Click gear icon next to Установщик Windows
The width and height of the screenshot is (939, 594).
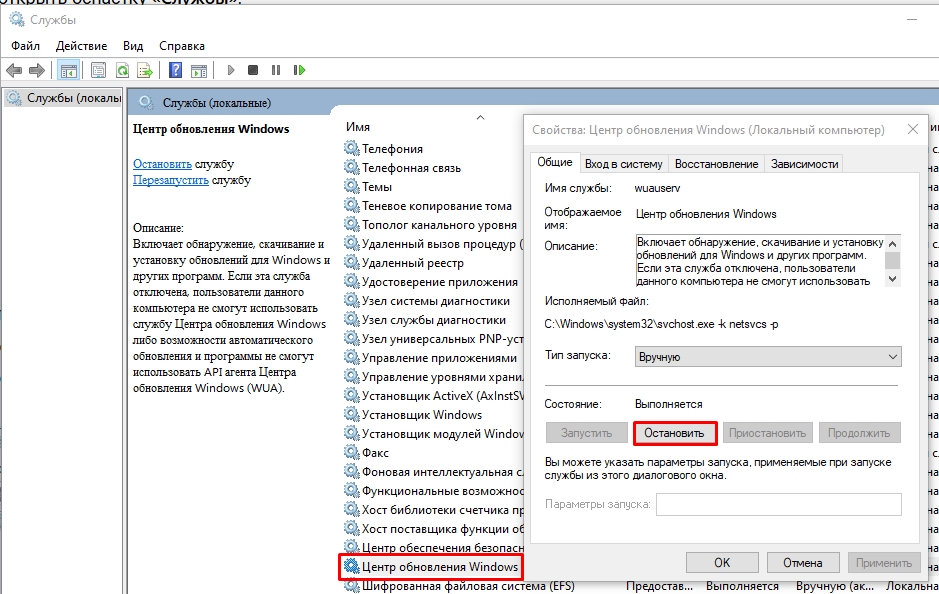click(x=352, y=414)
